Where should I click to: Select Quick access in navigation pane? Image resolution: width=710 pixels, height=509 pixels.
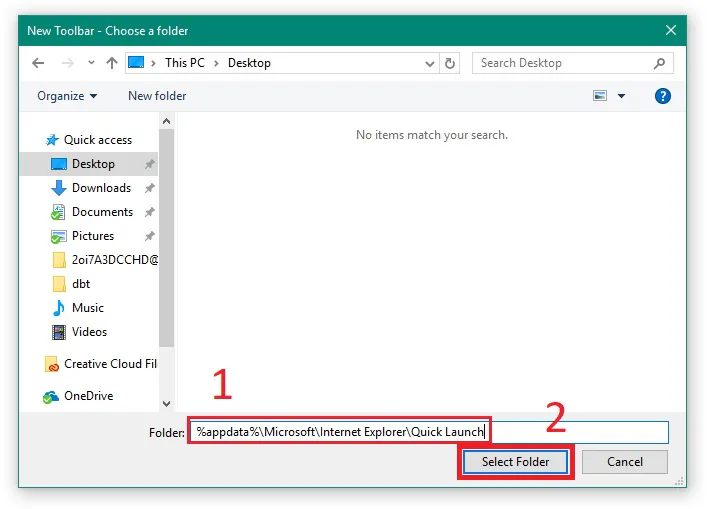98,140
